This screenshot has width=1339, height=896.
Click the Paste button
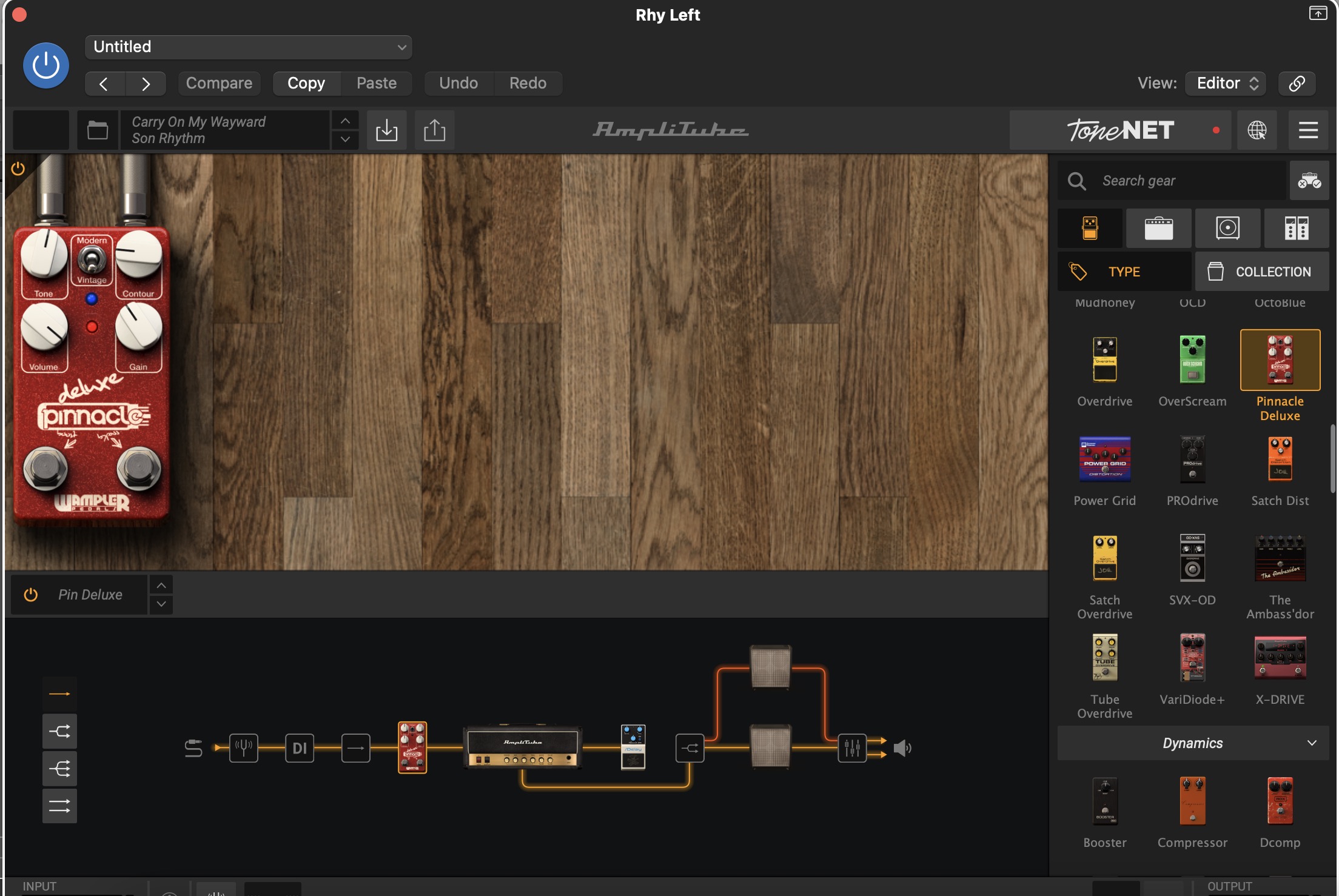pos(377,84)
